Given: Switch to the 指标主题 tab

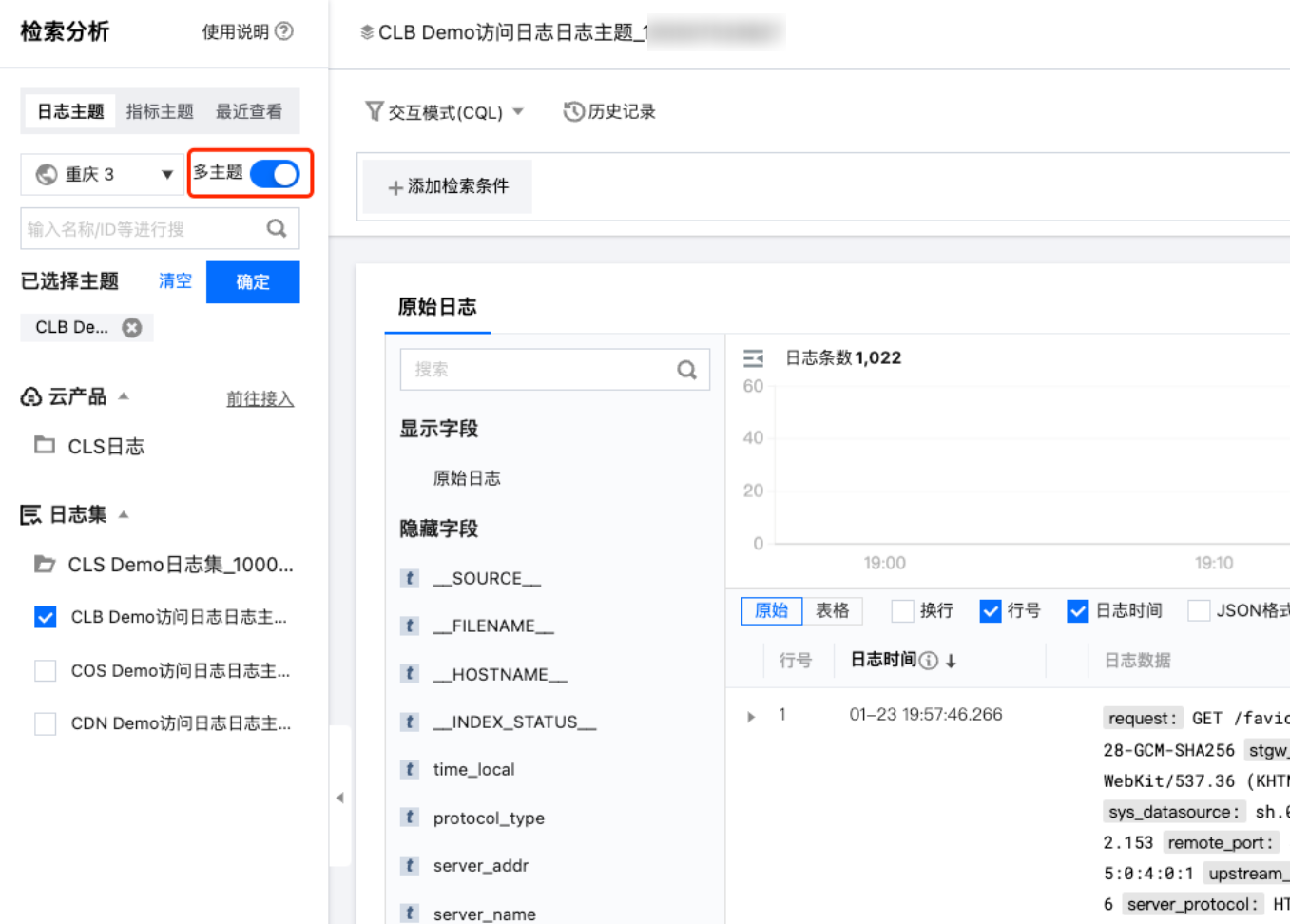Looking at the screenshot, I should click(160, 111).
